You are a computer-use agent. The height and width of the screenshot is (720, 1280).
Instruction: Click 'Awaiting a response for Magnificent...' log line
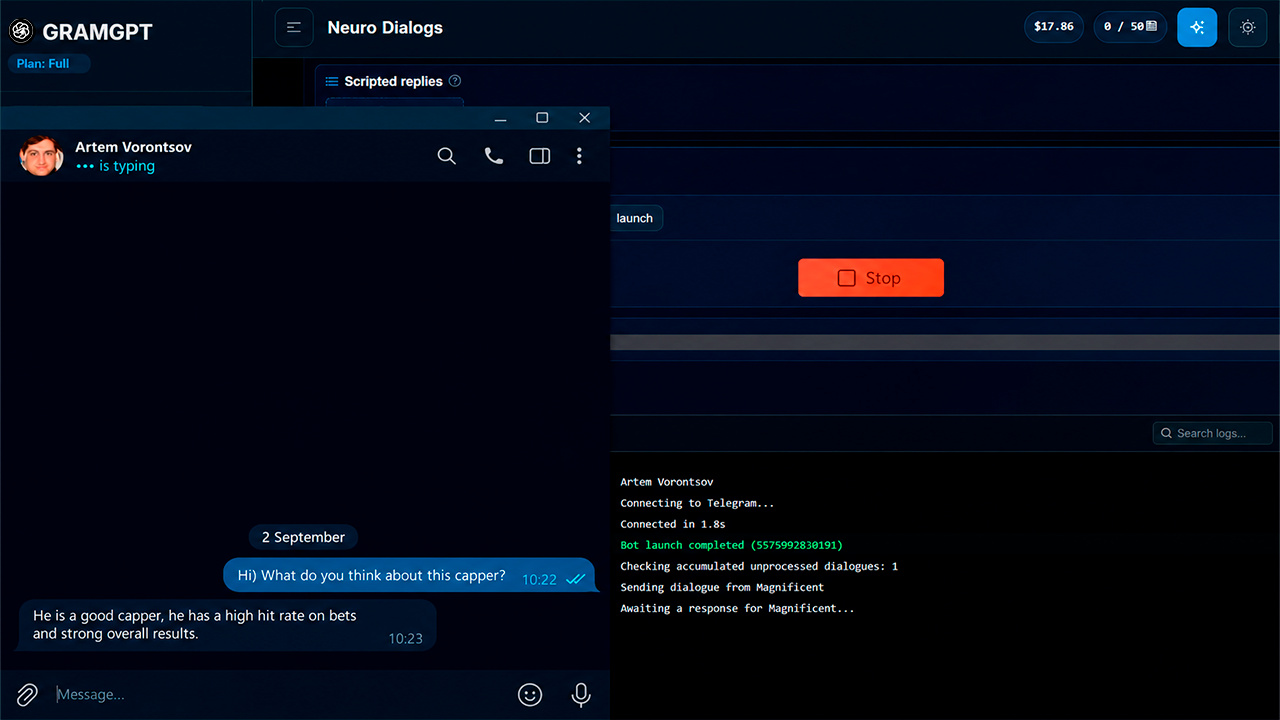737,608
